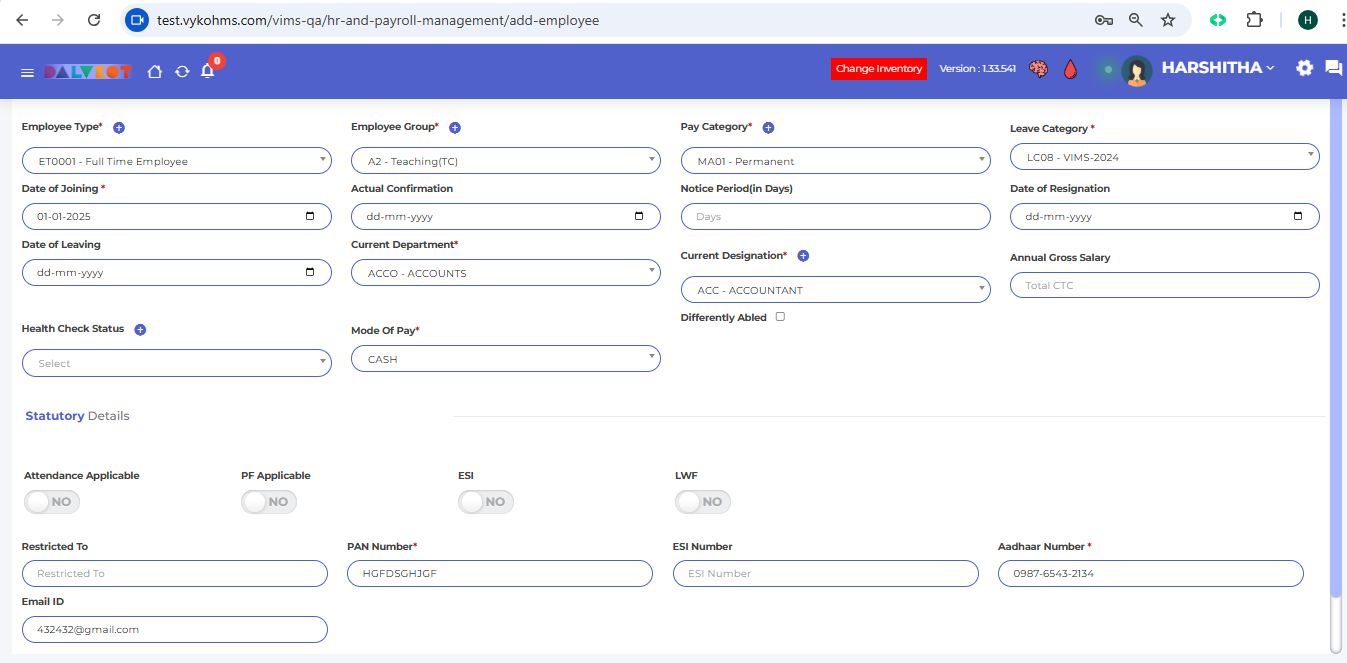Open the Leave Category dropdown
The width and height of the screenshot is (1347, 663).
pos(1164,157)
